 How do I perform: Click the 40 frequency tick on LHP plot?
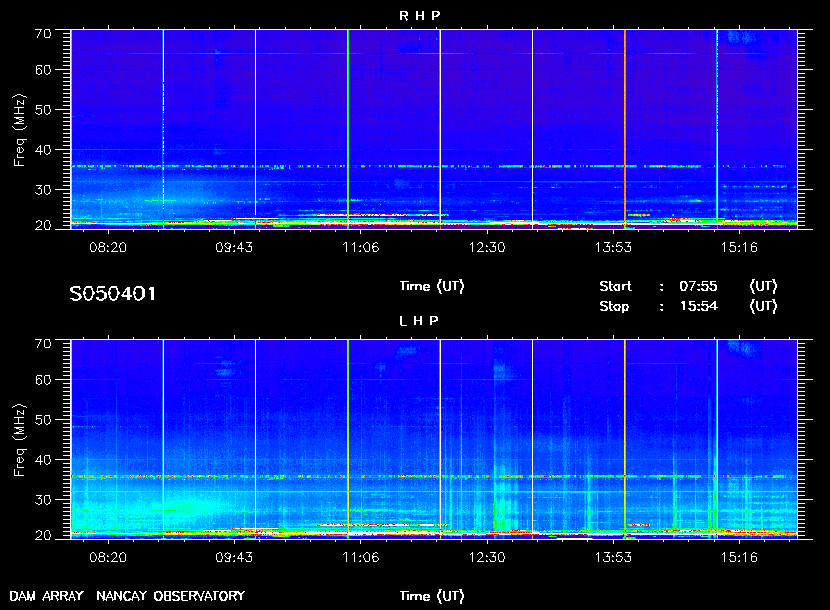[43, 460]
